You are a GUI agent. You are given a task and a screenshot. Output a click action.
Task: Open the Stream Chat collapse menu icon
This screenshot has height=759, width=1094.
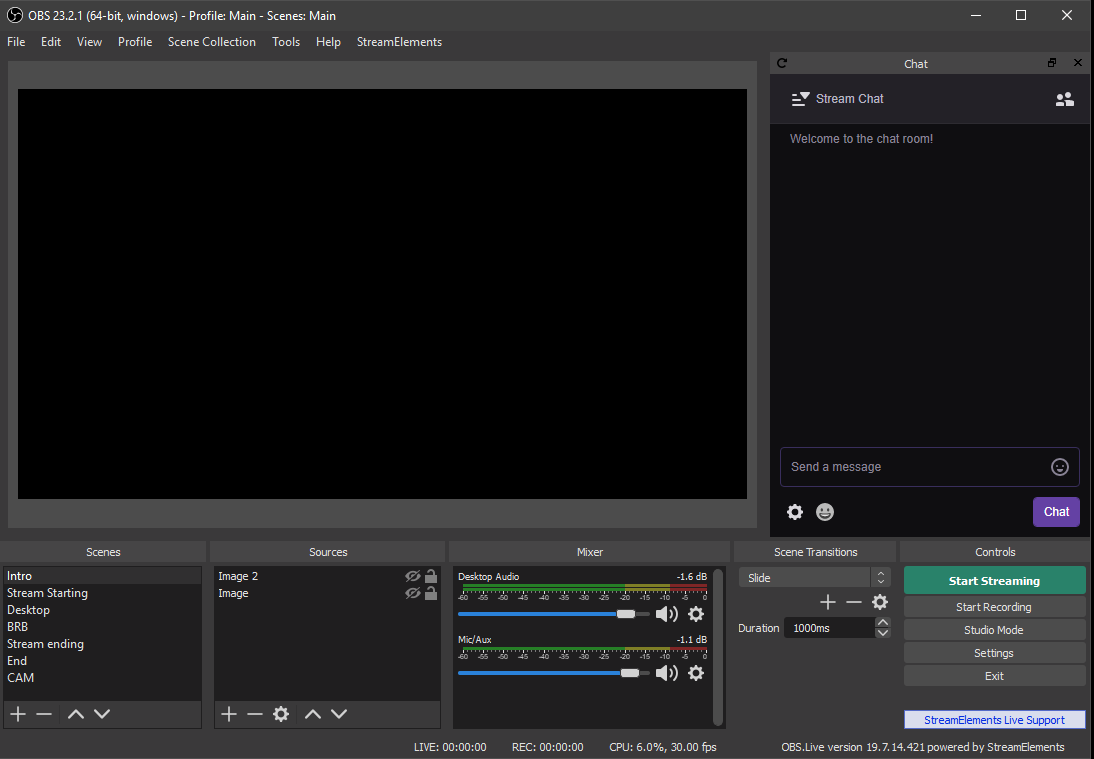click(x=800, y=99)
